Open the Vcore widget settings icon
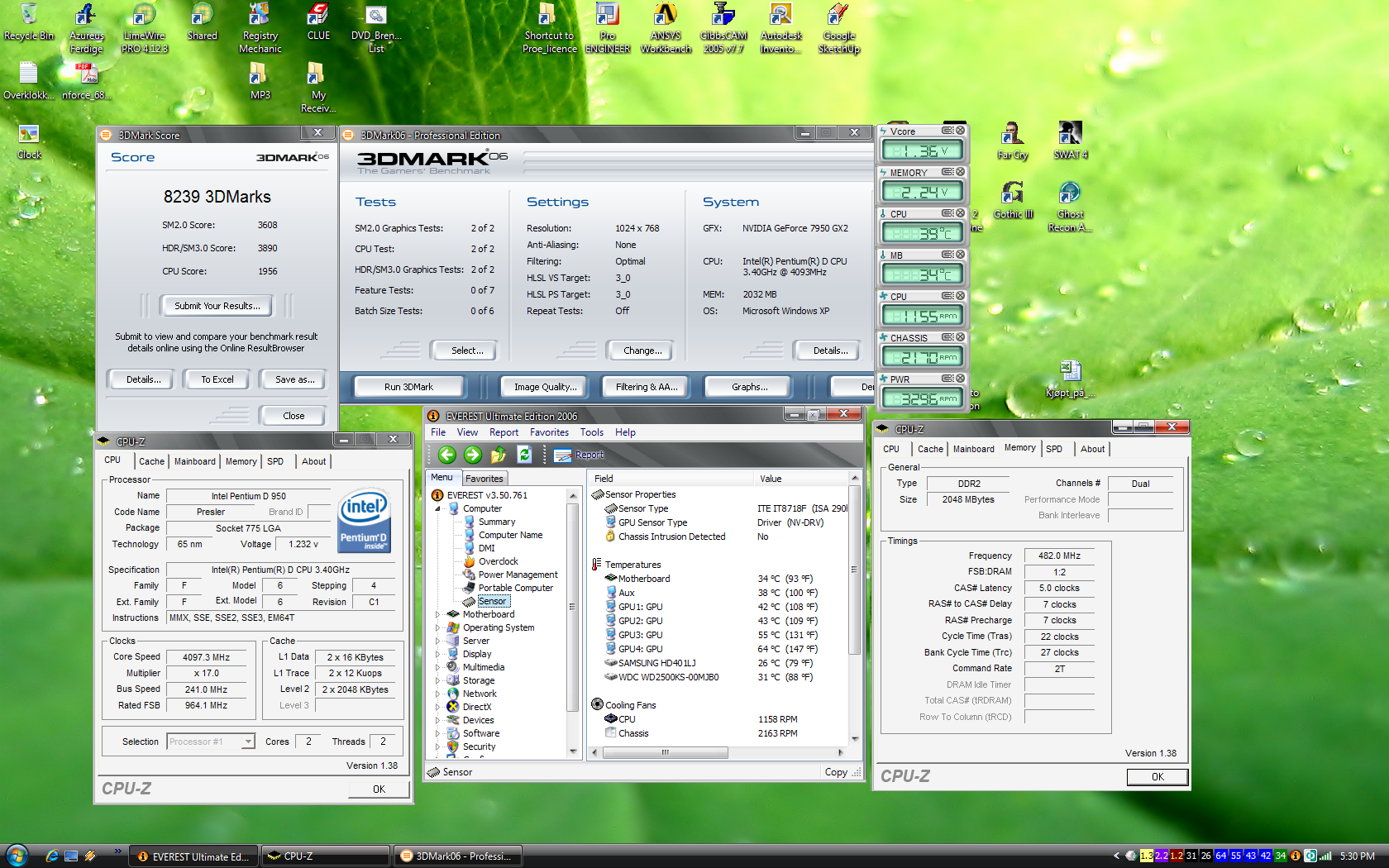Image resolution: width=1389 pixels, height=868 pixels. point(947,131)
